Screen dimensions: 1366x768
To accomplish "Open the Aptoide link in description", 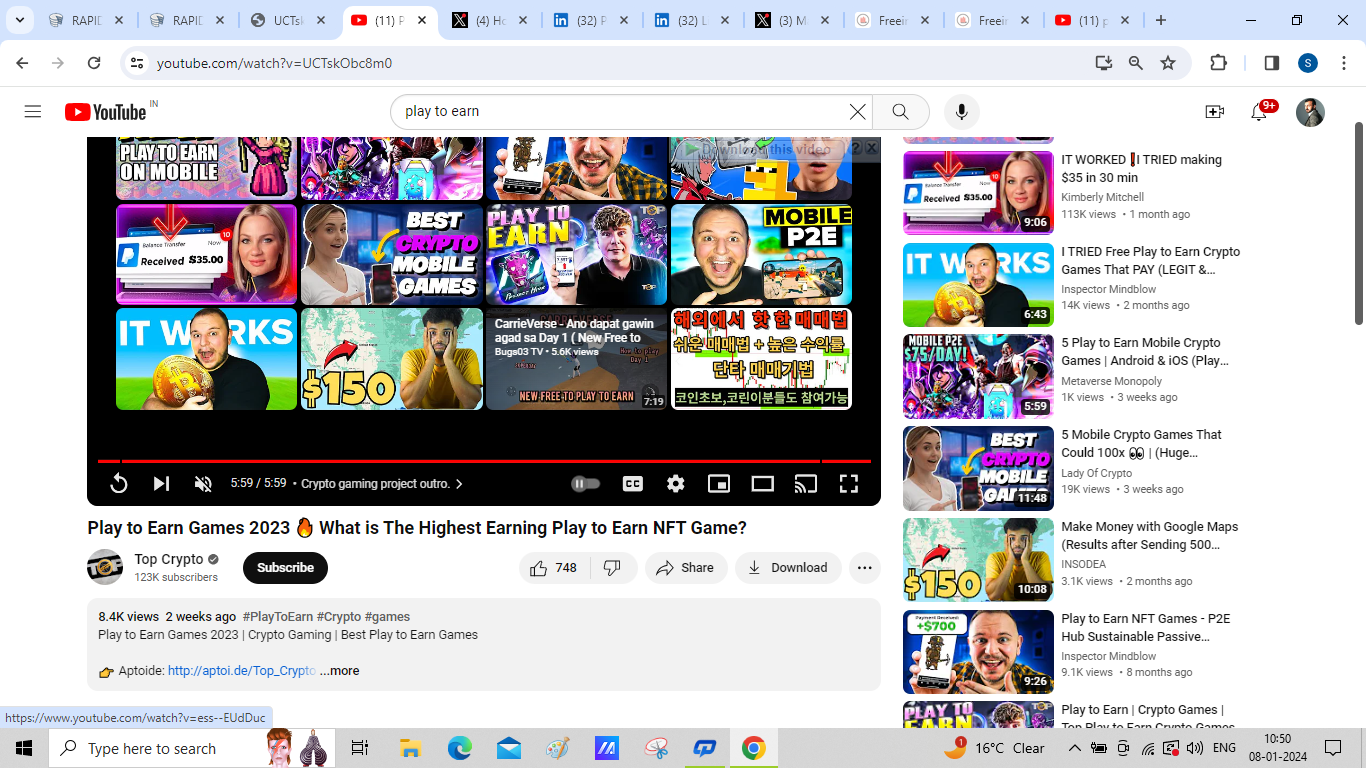I will click(242, 671).
